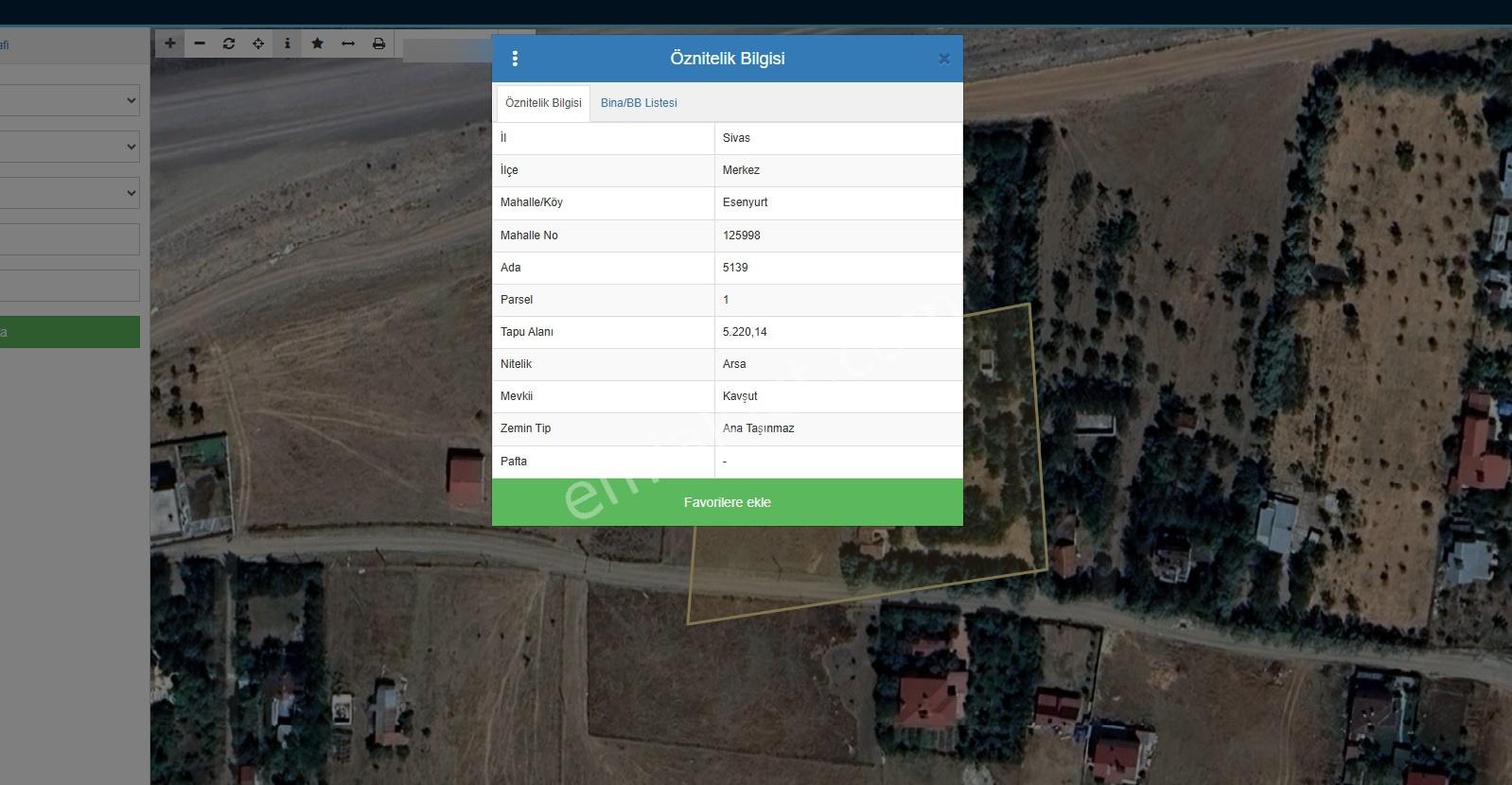Expand the first dropdown in the left panel
This screenshot has width=1512, height=785.
pos(70,100)
